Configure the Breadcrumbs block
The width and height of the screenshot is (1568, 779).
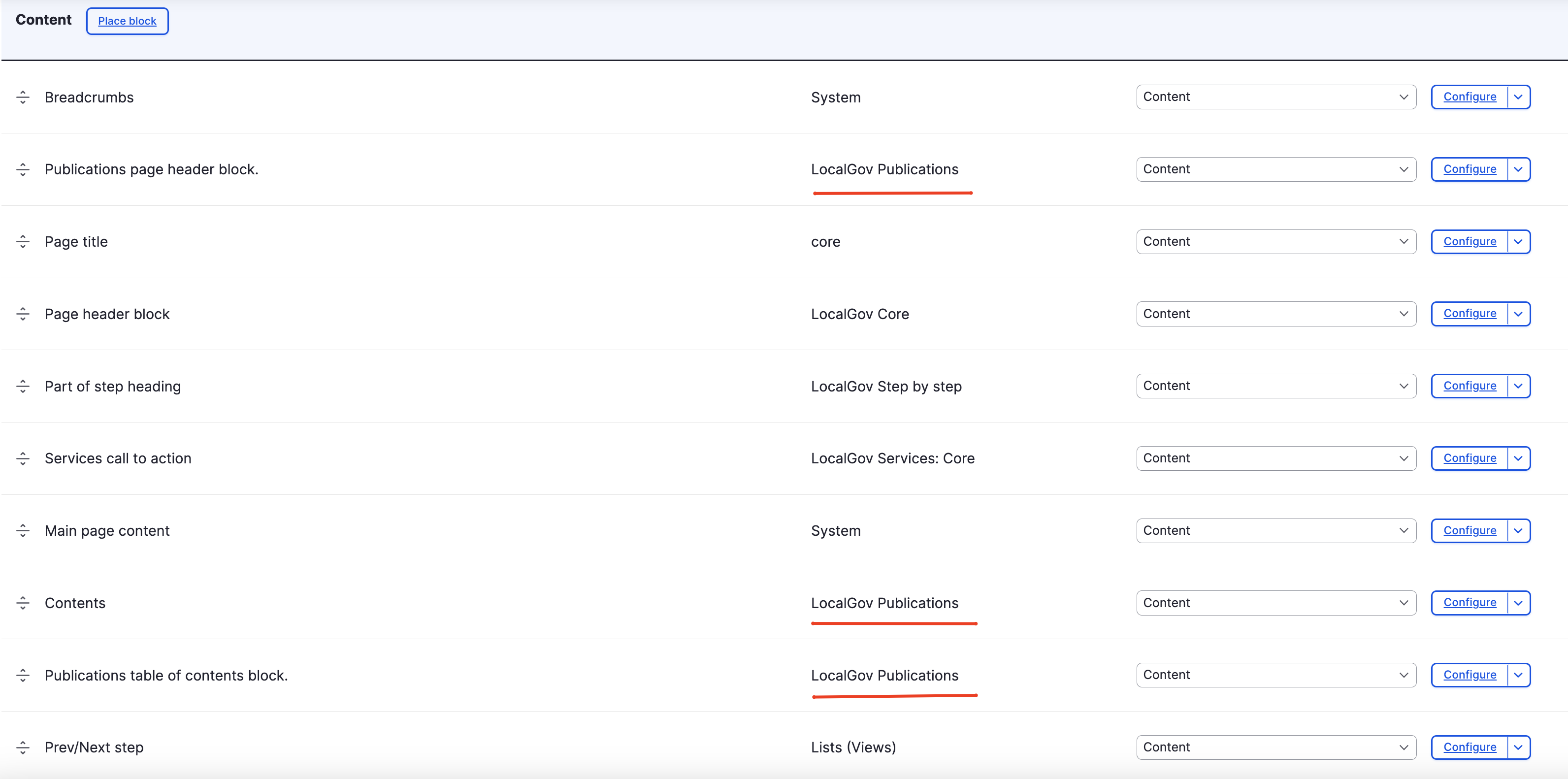tap(1469, 97)
